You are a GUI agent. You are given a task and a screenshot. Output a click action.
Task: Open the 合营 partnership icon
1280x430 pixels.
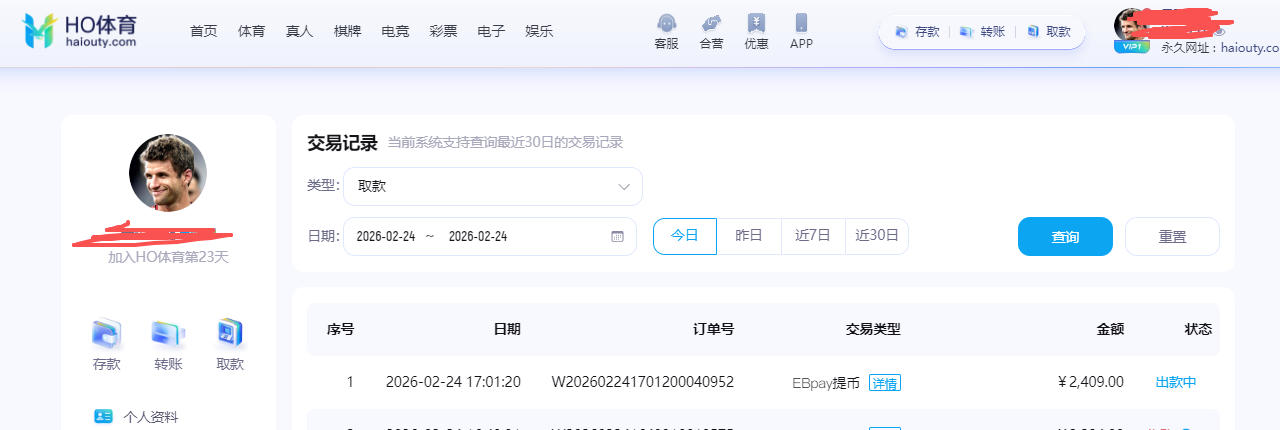click(711, 24)
